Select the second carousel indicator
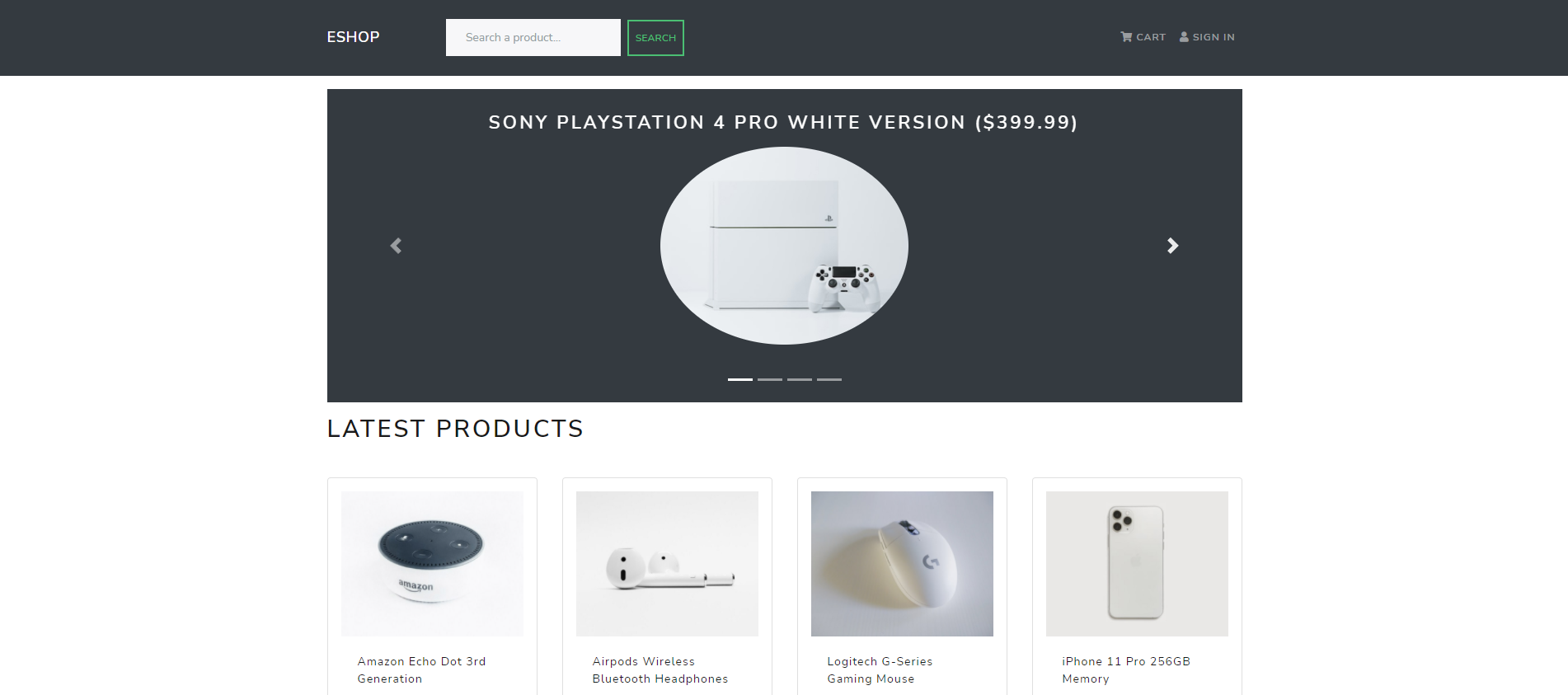Image resolution: width=1568 pixels, height=695 pixels. coord(769,379)
